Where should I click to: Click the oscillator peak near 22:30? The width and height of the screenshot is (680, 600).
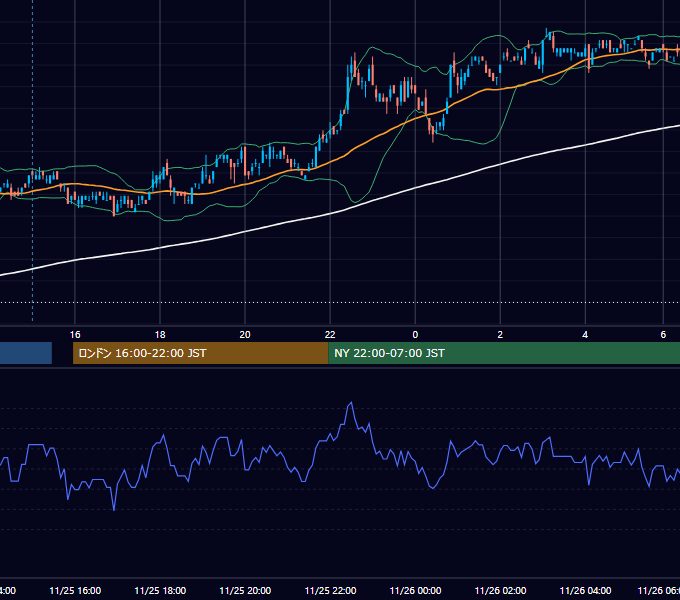tap(351, 403)
